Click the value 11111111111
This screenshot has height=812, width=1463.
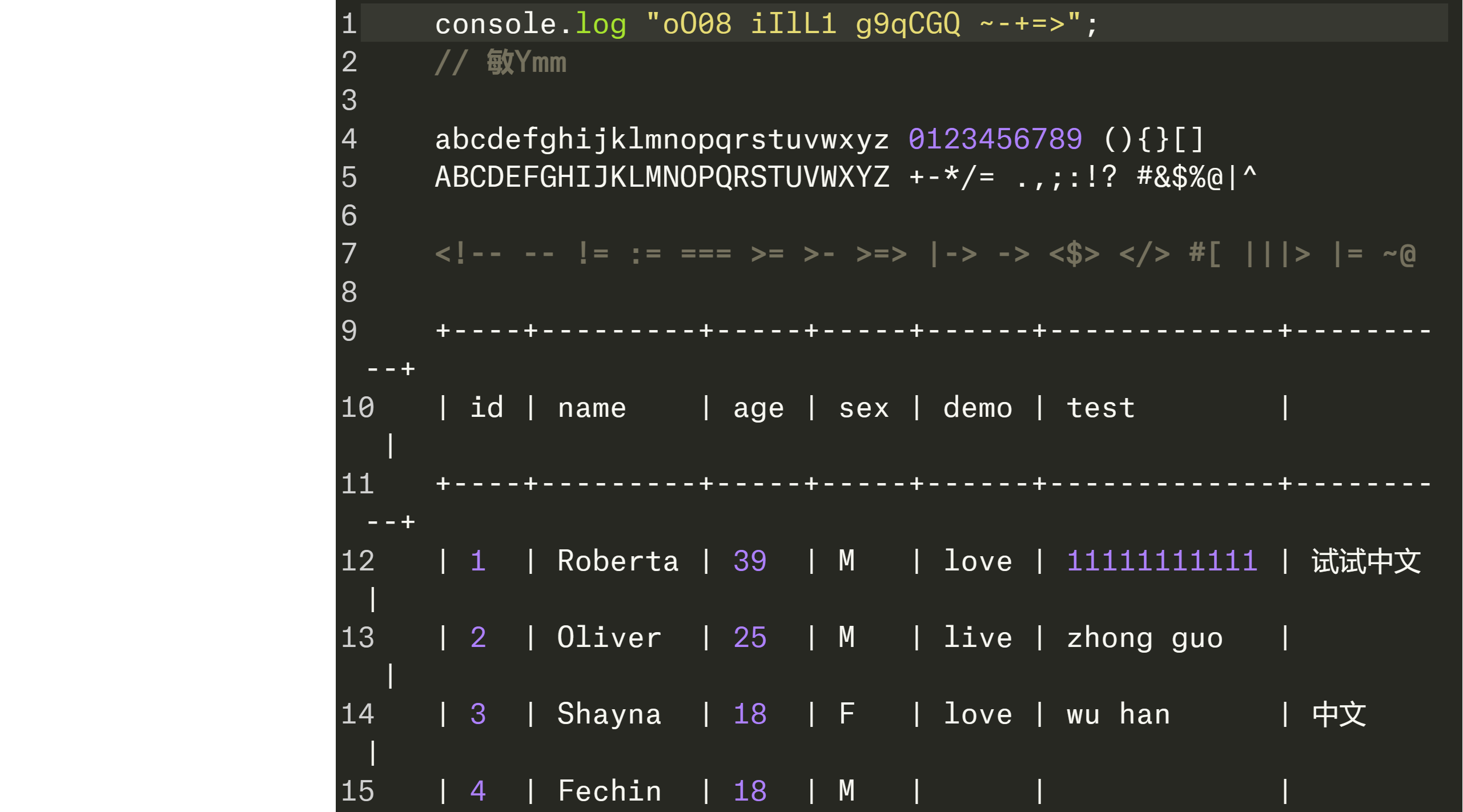coord(1161,561)
